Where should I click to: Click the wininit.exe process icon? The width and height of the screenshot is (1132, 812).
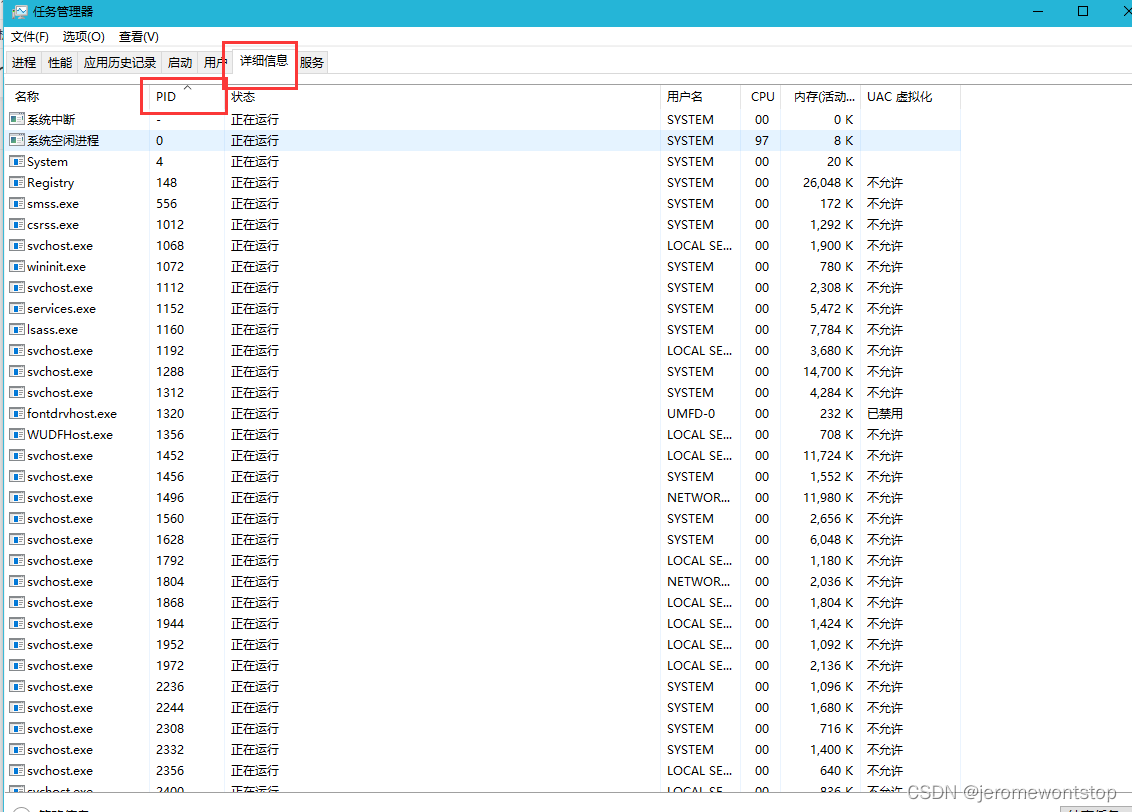[x=15, y=266]
